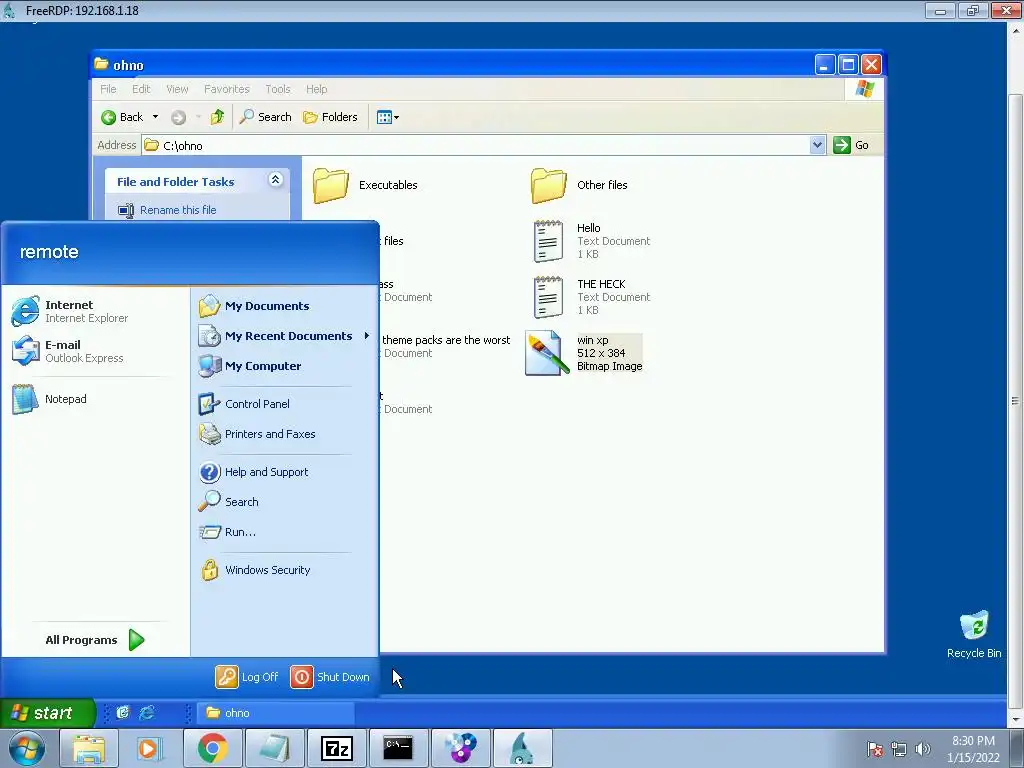Go Back in Explorer toolbar
Viewport: 1024px width, 768px height.
pos(123,117)
